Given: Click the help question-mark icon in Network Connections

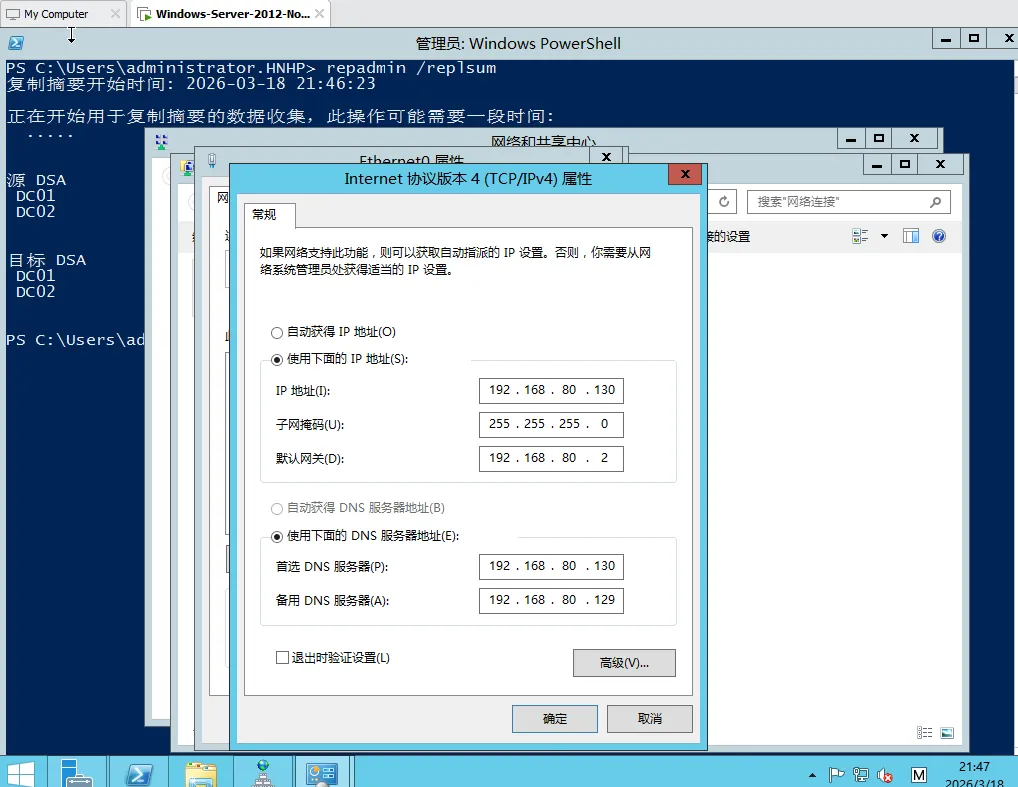Looking at the screenshot, I should tap(937, 235).
